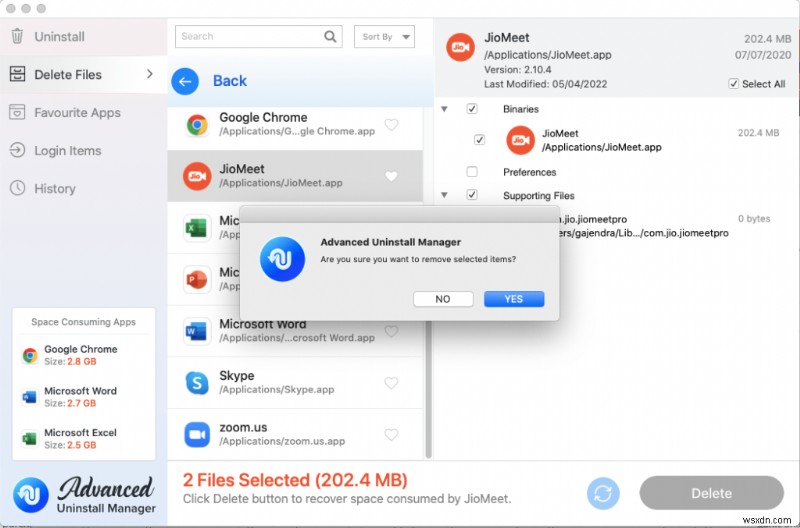
Task: Click the Skype app icon
Action: tap(197, 383)
